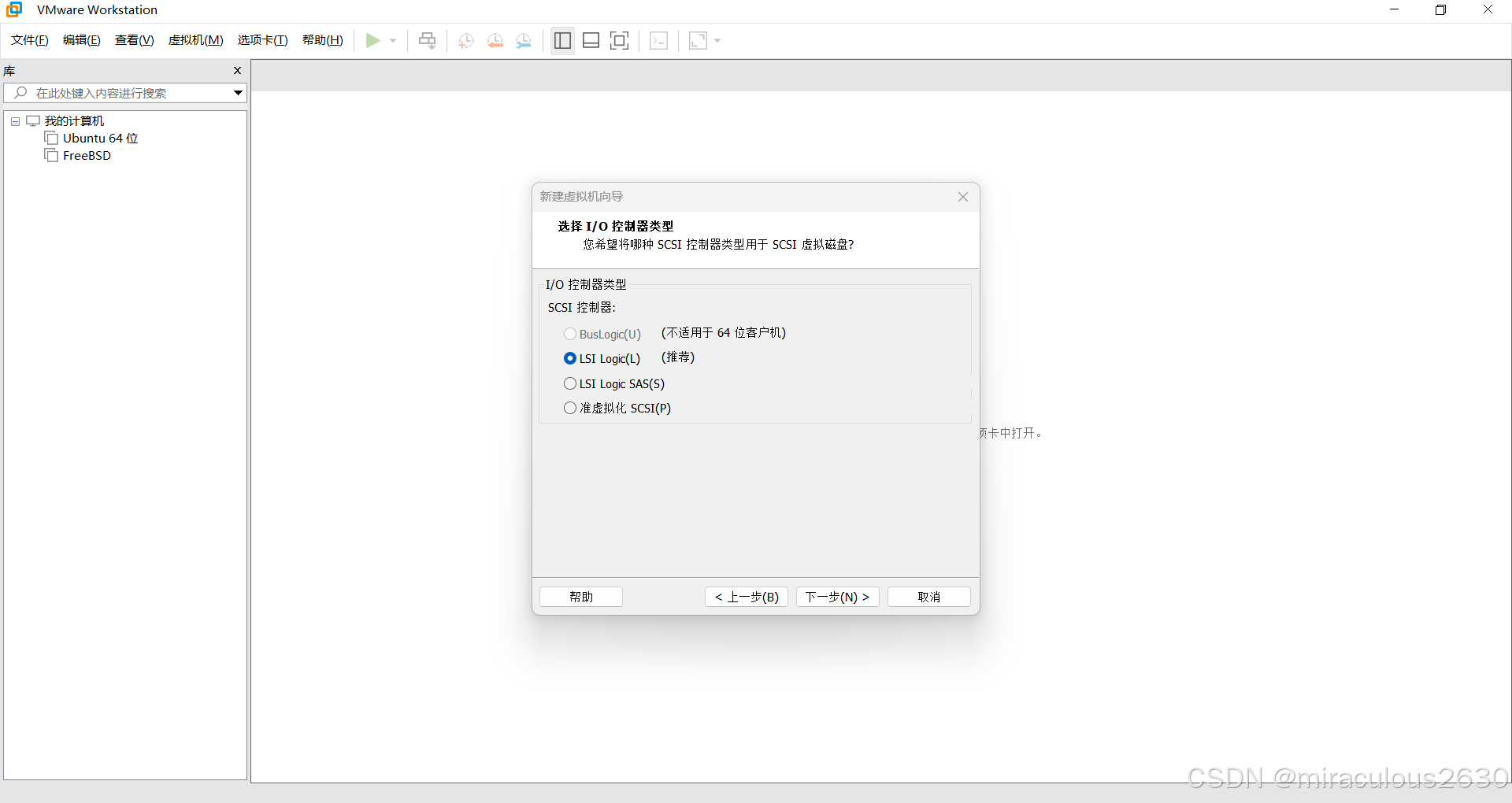Select the LSI Logic(L) radio button
The width and height of the screenshot is (1512, 803).
tap(570, 358)
